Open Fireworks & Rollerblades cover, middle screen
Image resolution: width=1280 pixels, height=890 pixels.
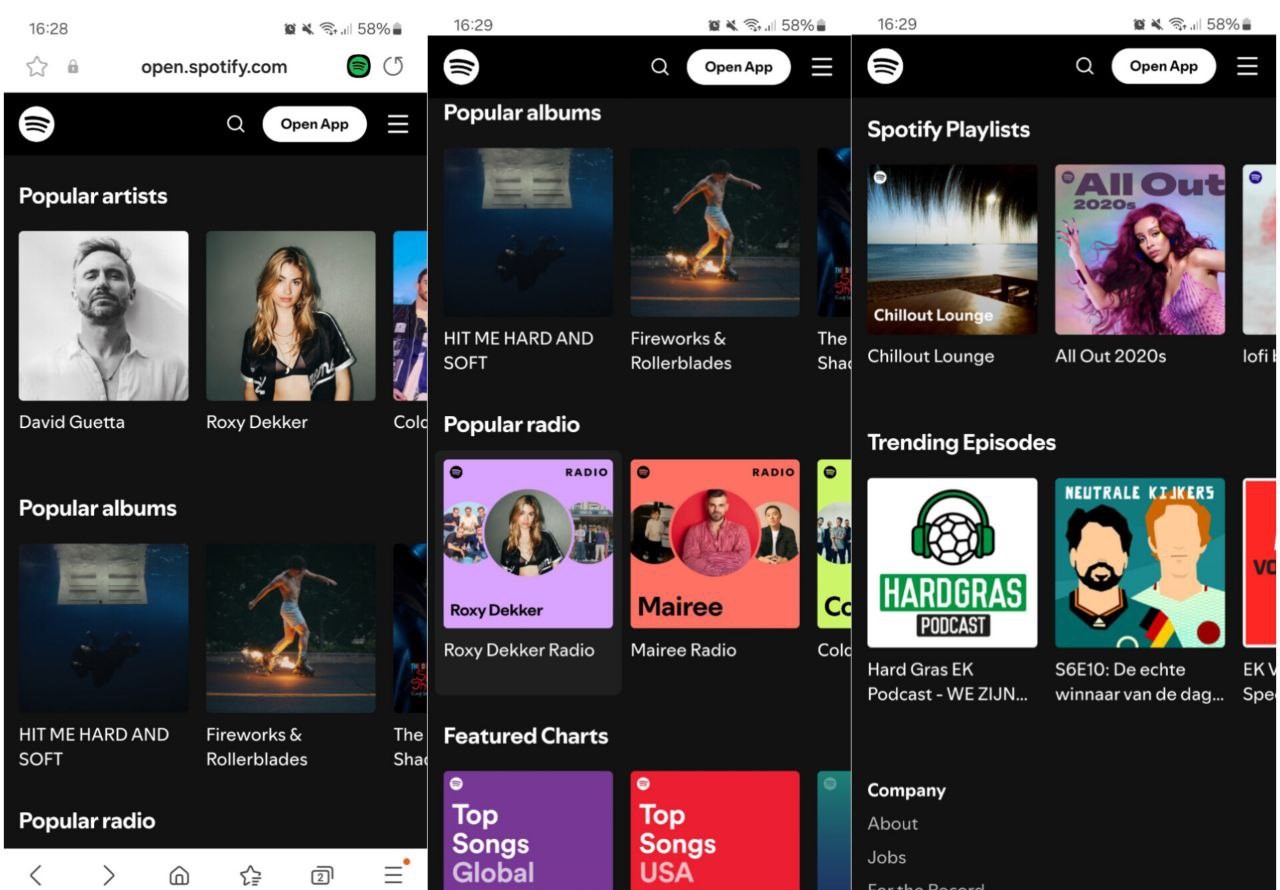tap(715, 232)
